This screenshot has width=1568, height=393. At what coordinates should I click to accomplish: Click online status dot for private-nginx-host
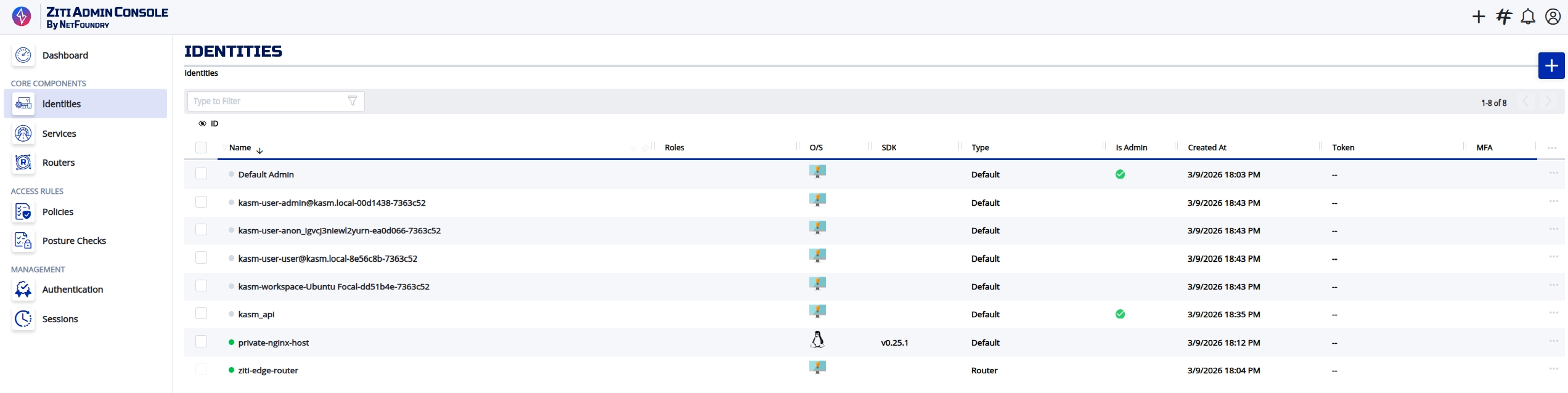point(231,342)
